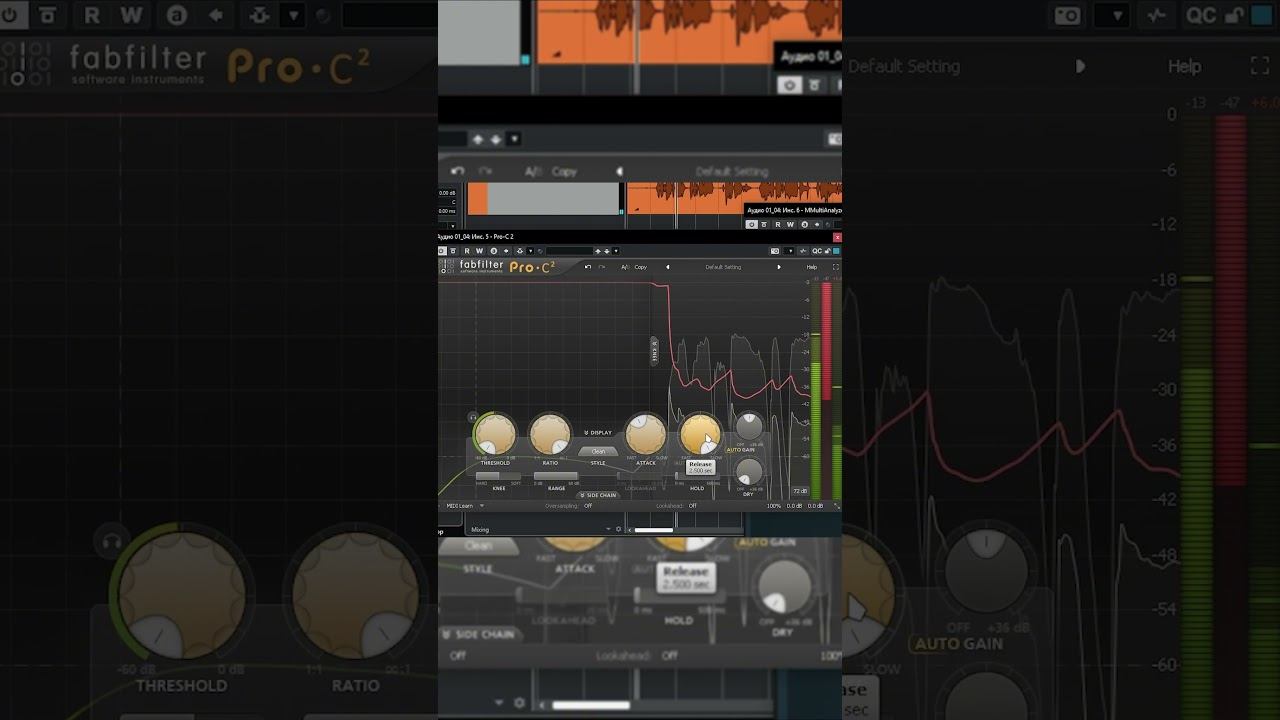Open preset dropdown next to preset arrows
The width and height of the screenshot is (1280, 720).
click(616, 251)
